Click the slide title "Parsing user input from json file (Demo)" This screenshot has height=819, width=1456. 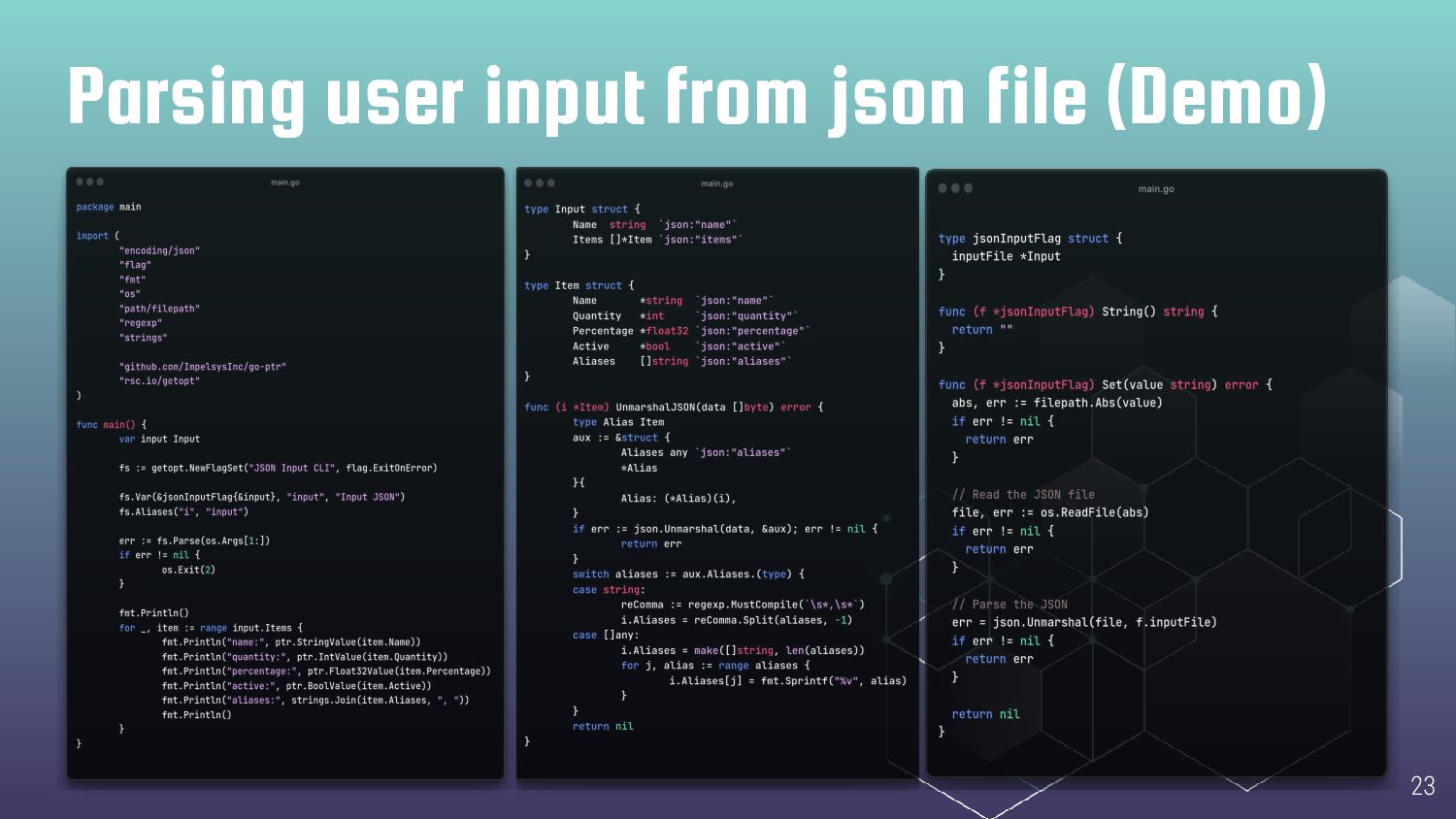coord(697,98)
